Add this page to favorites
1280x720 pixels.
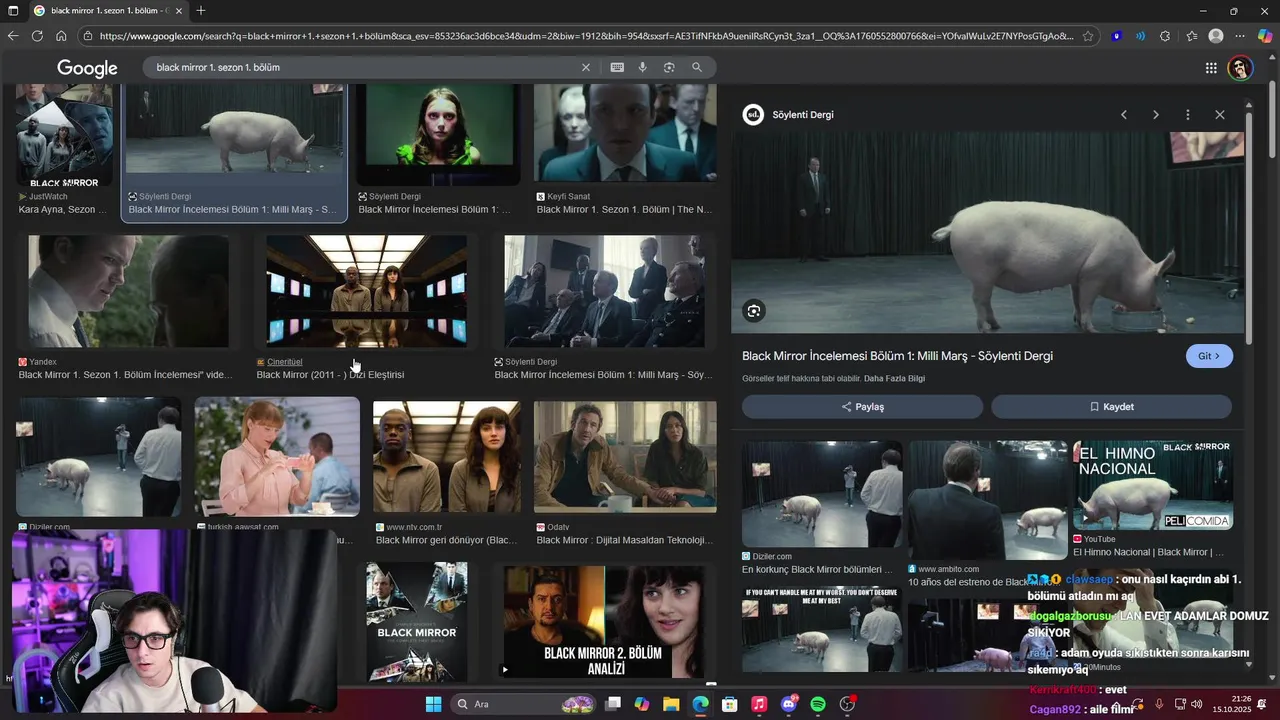(1088, 36)
